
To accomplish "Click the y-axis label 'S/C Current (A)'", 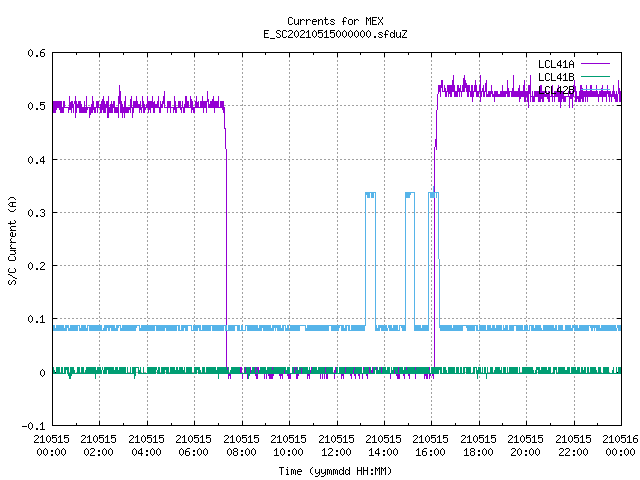I will [12, 241].
